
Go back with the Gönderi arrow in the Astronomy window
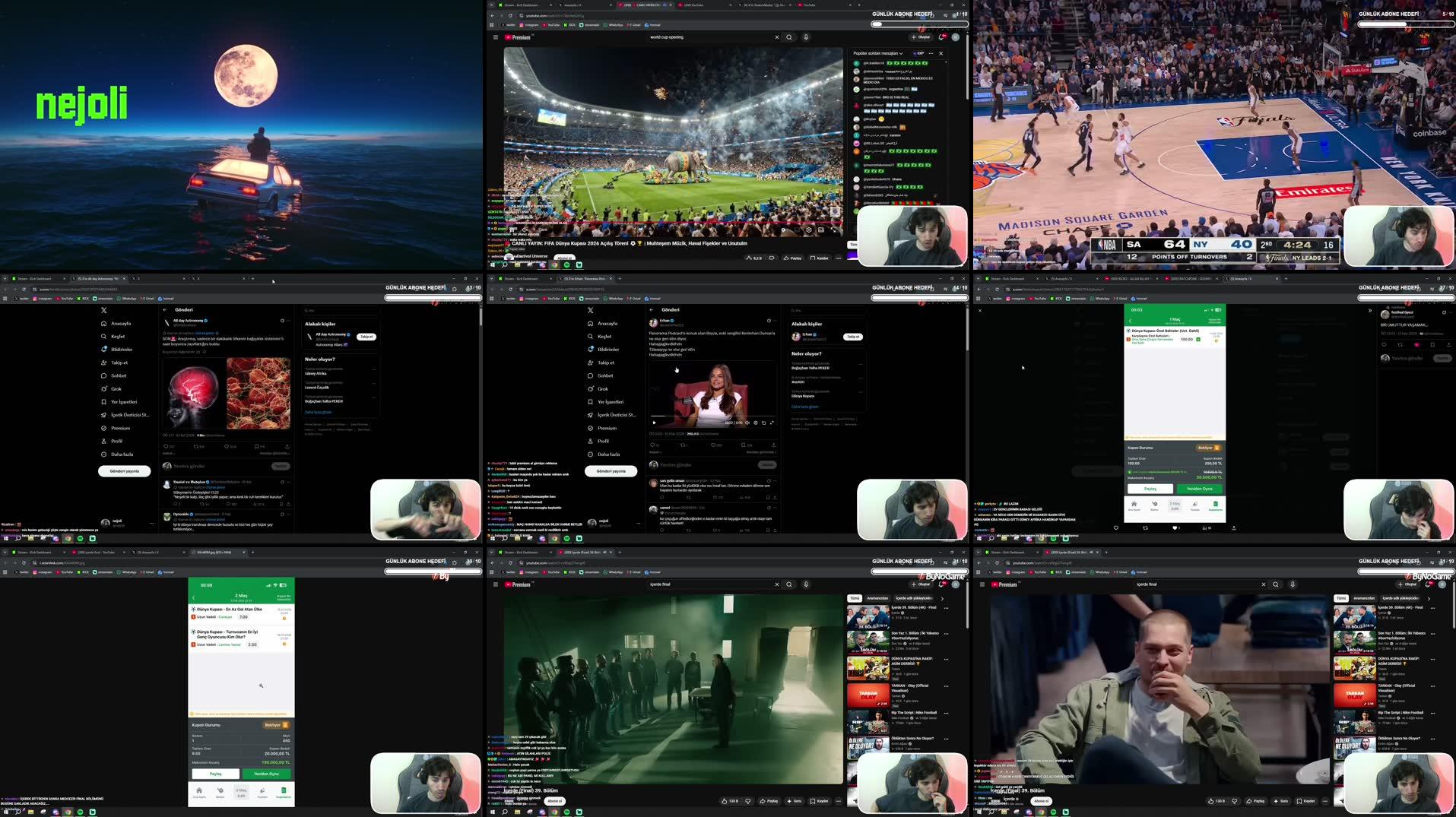tap(165, 310)
